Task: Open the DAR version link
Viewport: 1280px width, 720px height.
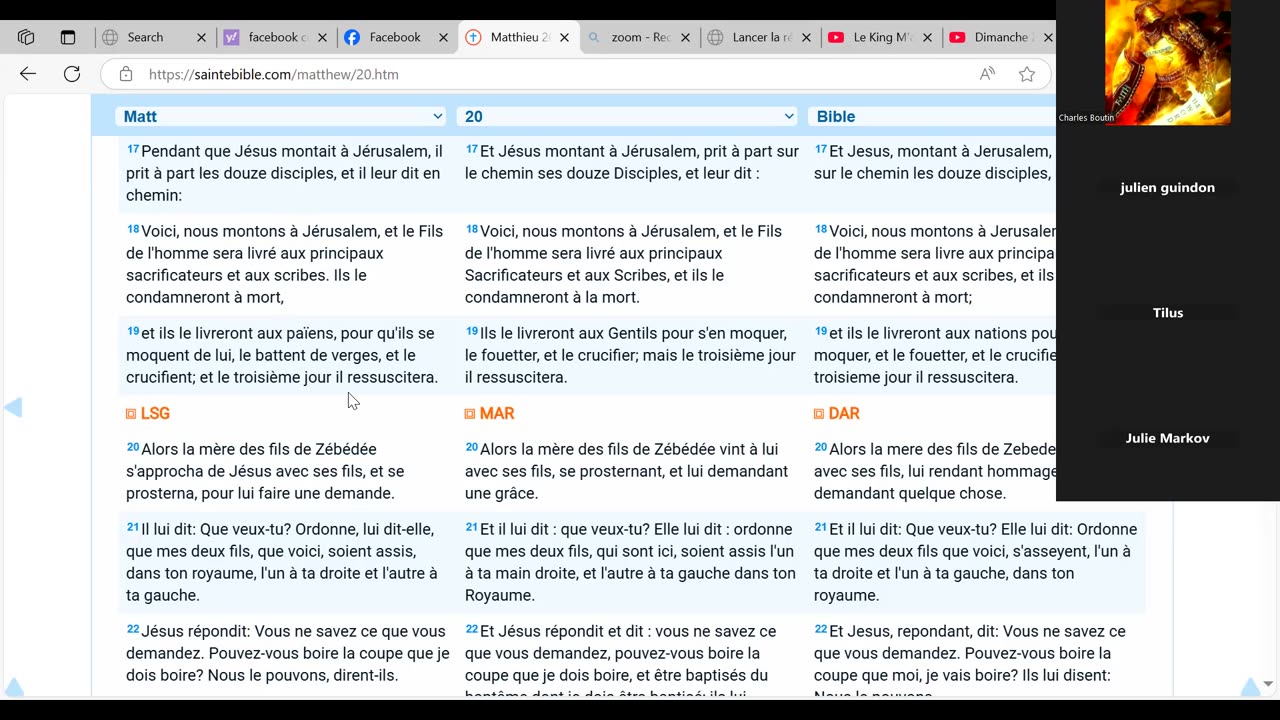Action: [x=844, y=413]
